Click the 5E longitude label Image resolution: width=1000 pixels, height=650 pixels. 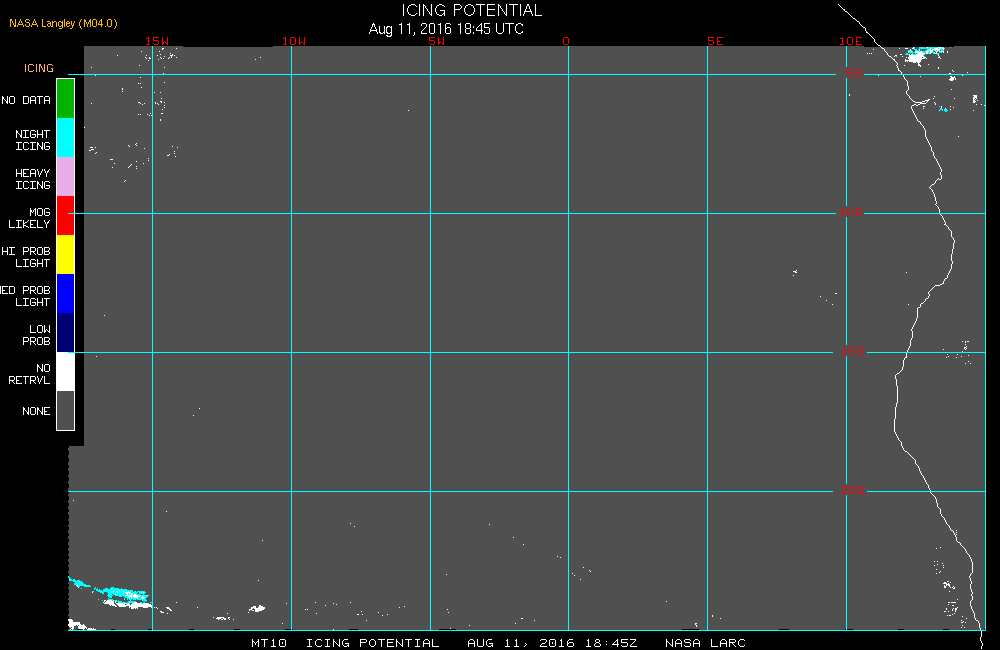tap(715, 41)
